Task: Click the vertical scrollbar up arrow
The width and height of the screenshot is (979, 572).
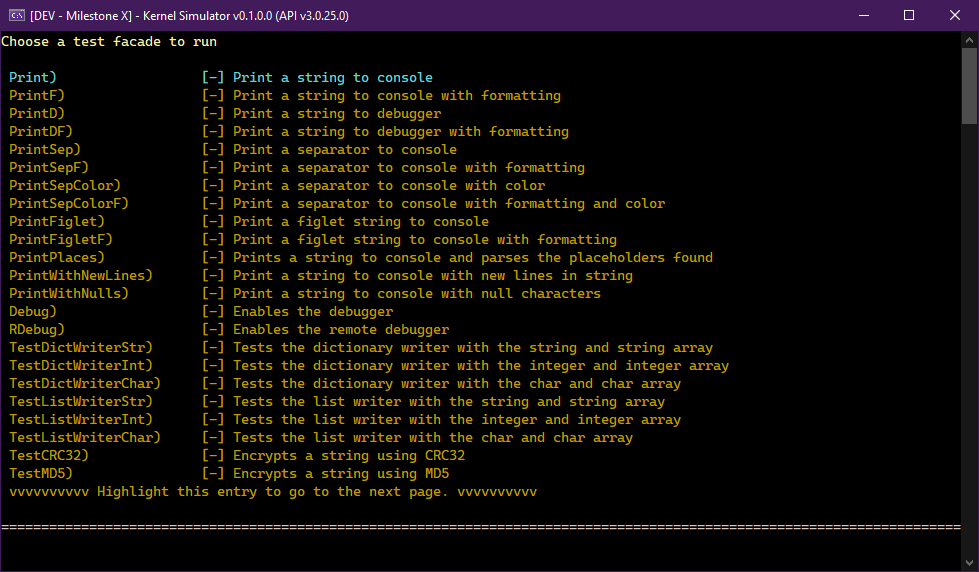Action: 969,40
